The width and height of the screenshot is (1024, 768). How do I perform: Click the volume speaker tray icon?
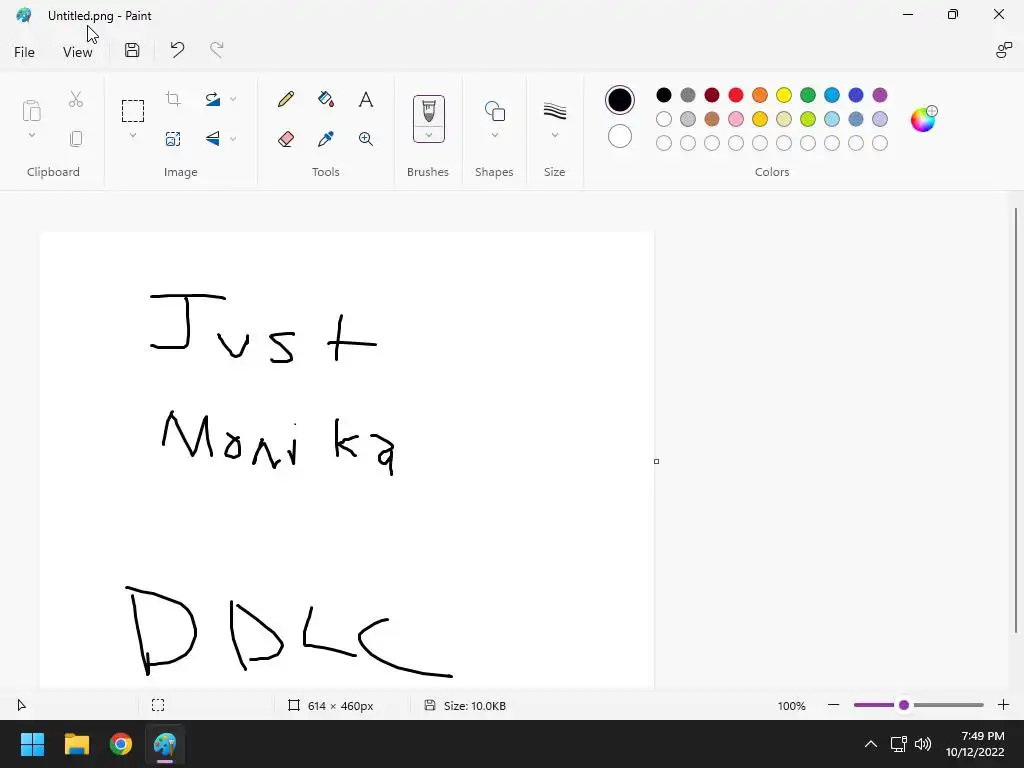[923, 744]
